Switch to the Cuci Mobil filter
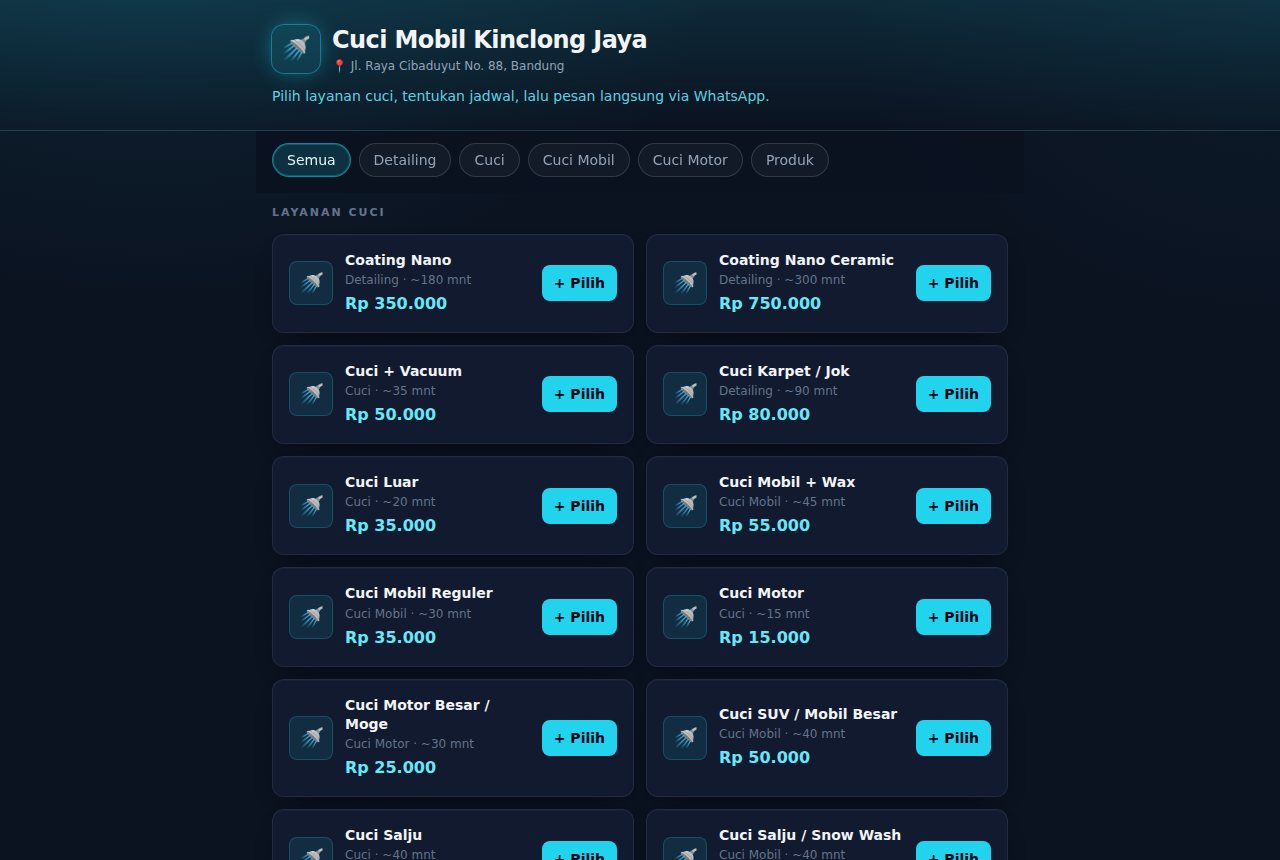 pos(579,160)
